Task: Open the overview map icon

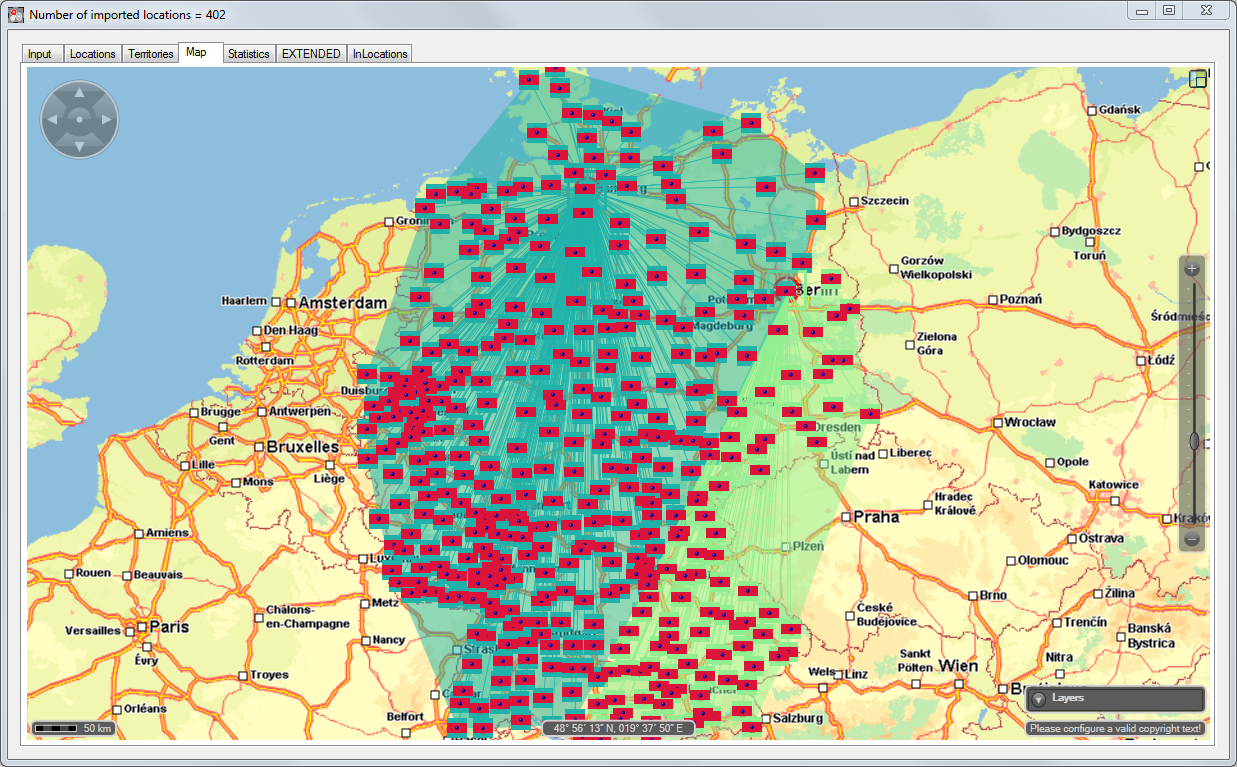Action: click(x=1198, y=79)
